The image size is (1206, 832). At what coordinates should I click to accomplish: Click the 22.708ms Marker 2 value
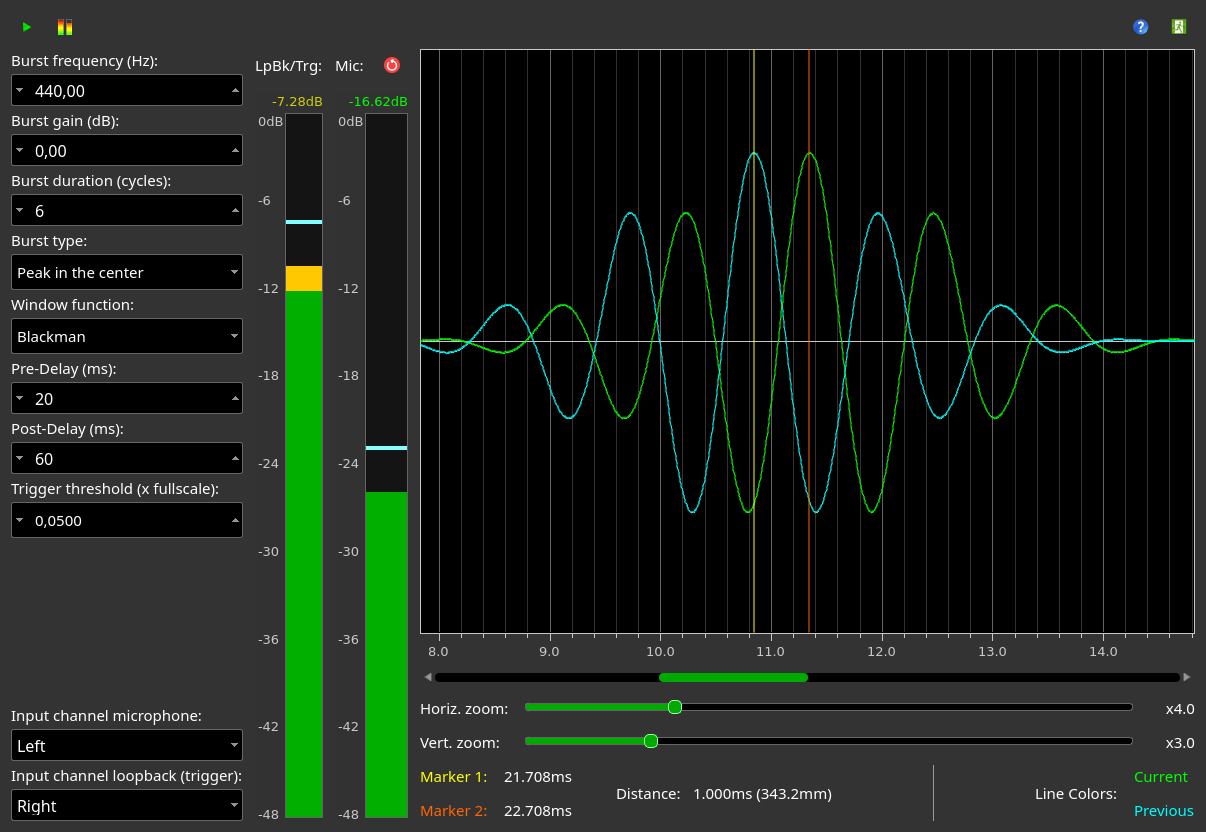point(538,811)
